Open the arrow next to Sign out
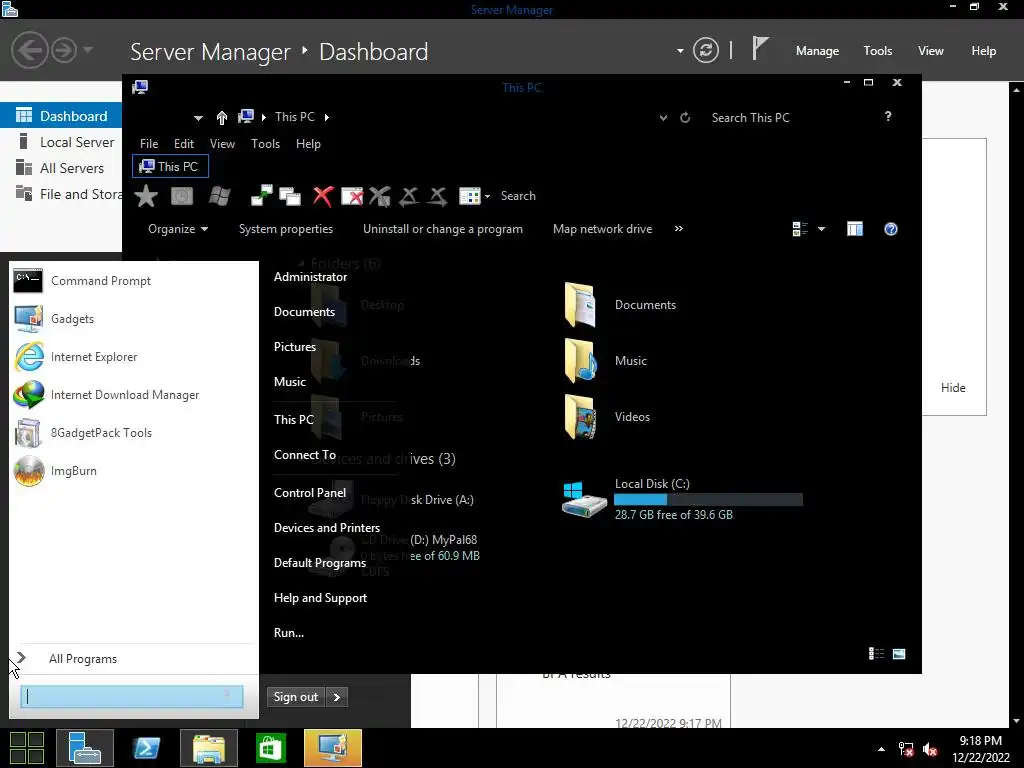Viewport: 1024px width, 768px height. (336, 697)
